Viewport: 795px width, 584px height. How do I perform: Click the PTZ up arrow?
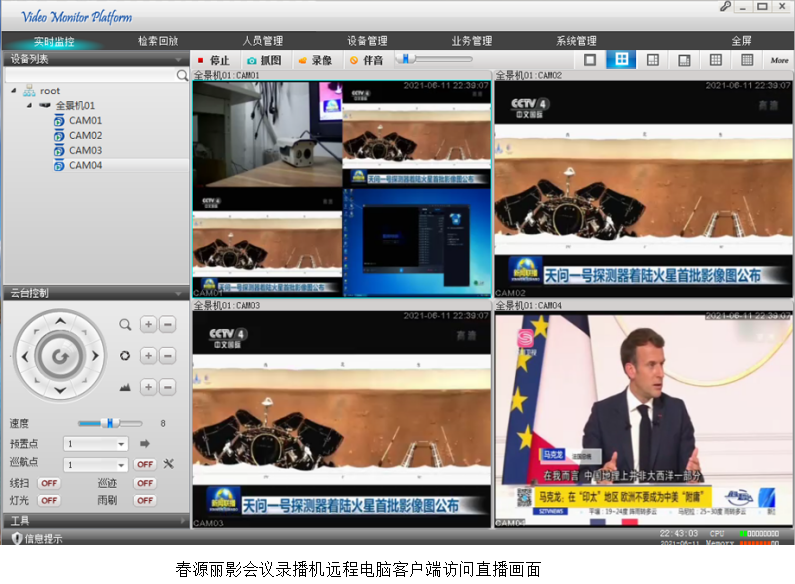tap(60, 321)
